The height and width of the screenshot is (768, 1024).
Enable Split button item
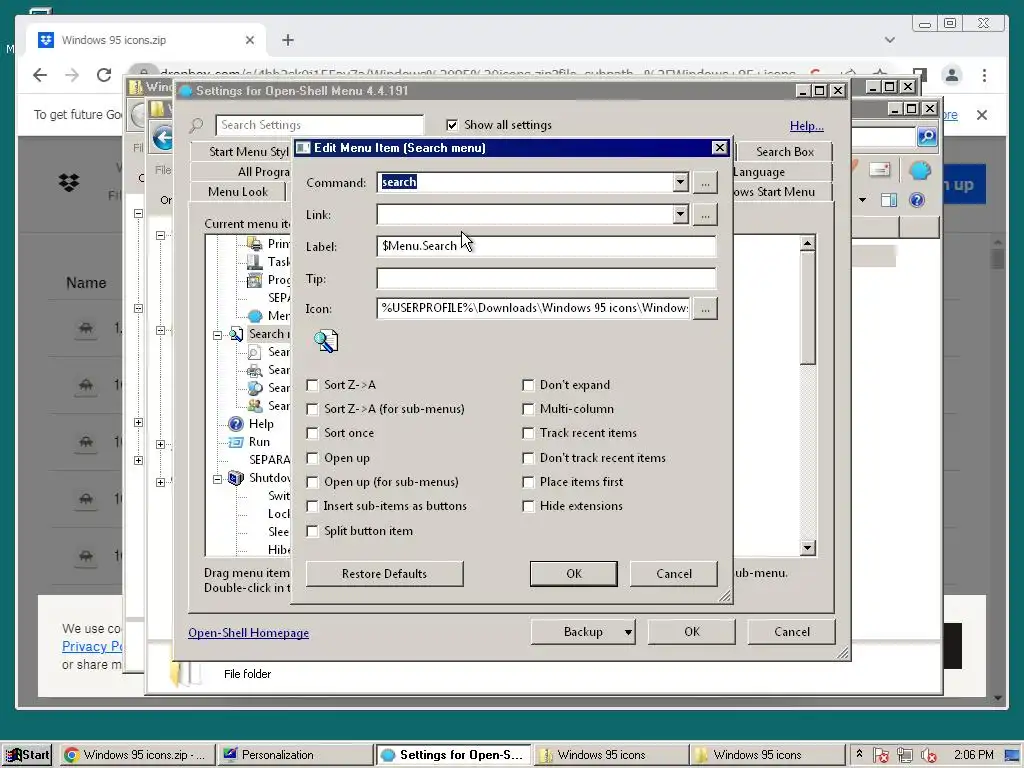click(312, 532)
